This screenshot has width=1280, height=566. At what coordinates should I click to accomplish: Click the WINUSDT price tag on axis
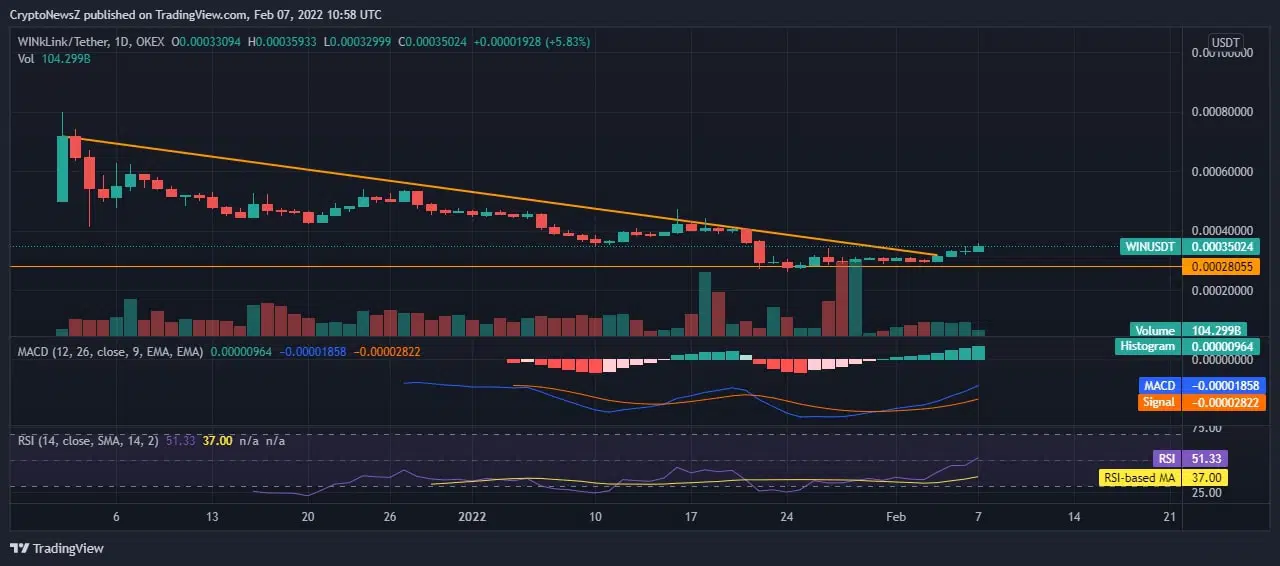coord(1149,246)
